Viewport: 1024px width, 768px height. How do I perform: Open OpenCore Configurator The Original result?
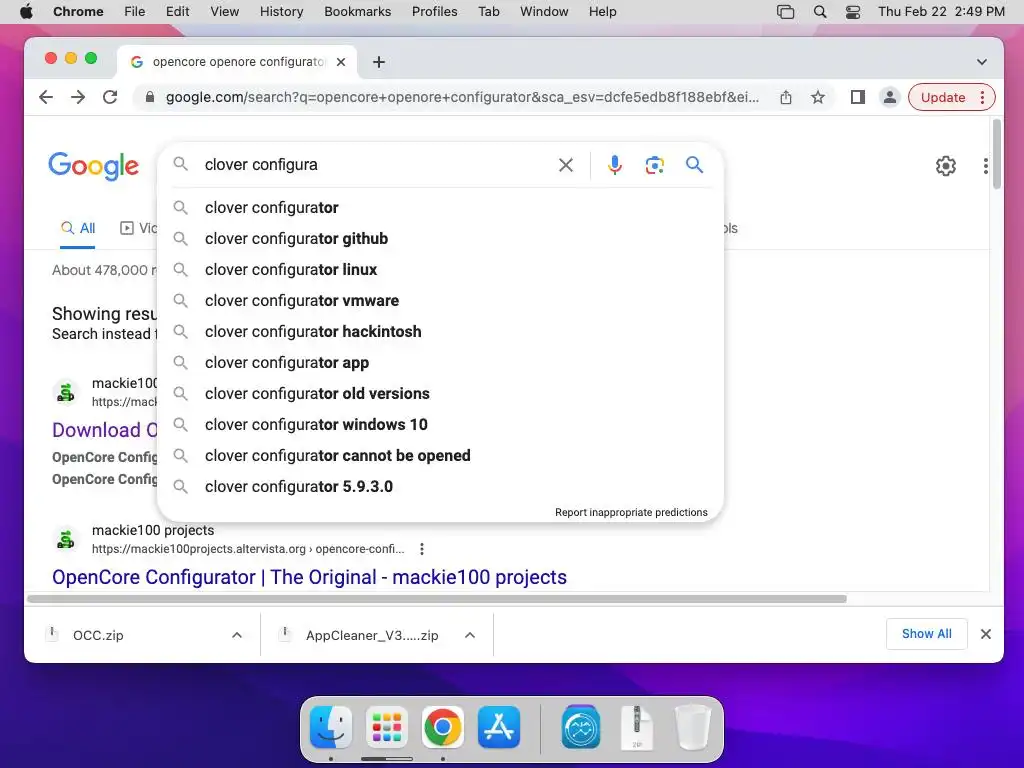(x=310, y=577)
